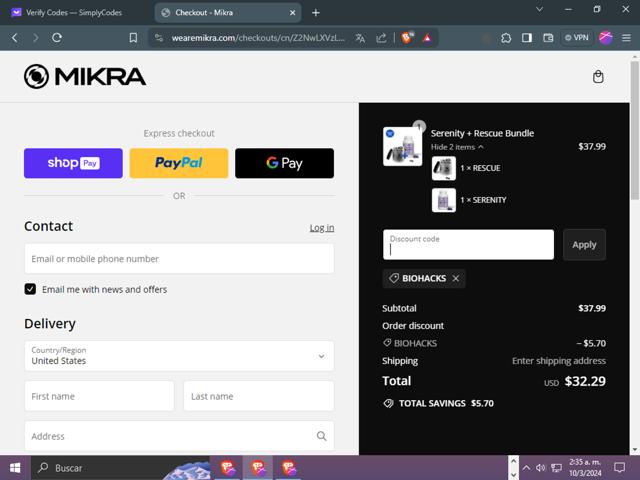This screenshot has height=480, width=640.
Task: Open the browser profile avatar
Action: coord(606,38)
